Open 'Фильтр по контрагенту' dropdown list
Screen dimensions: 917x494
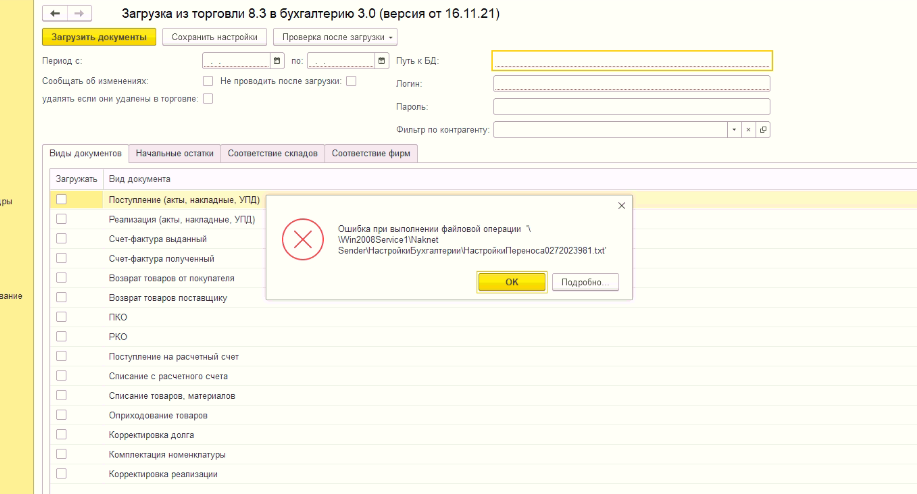point(733,130)
